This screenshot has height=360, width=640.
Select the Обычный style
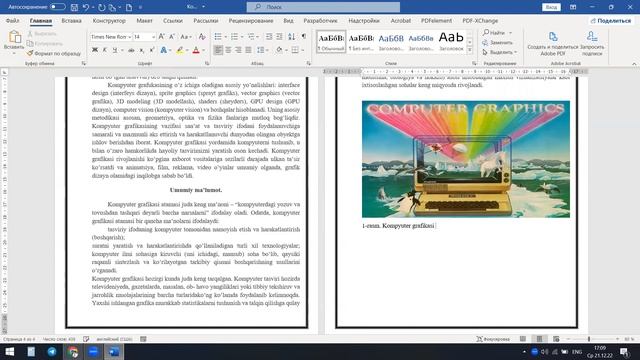331,42
